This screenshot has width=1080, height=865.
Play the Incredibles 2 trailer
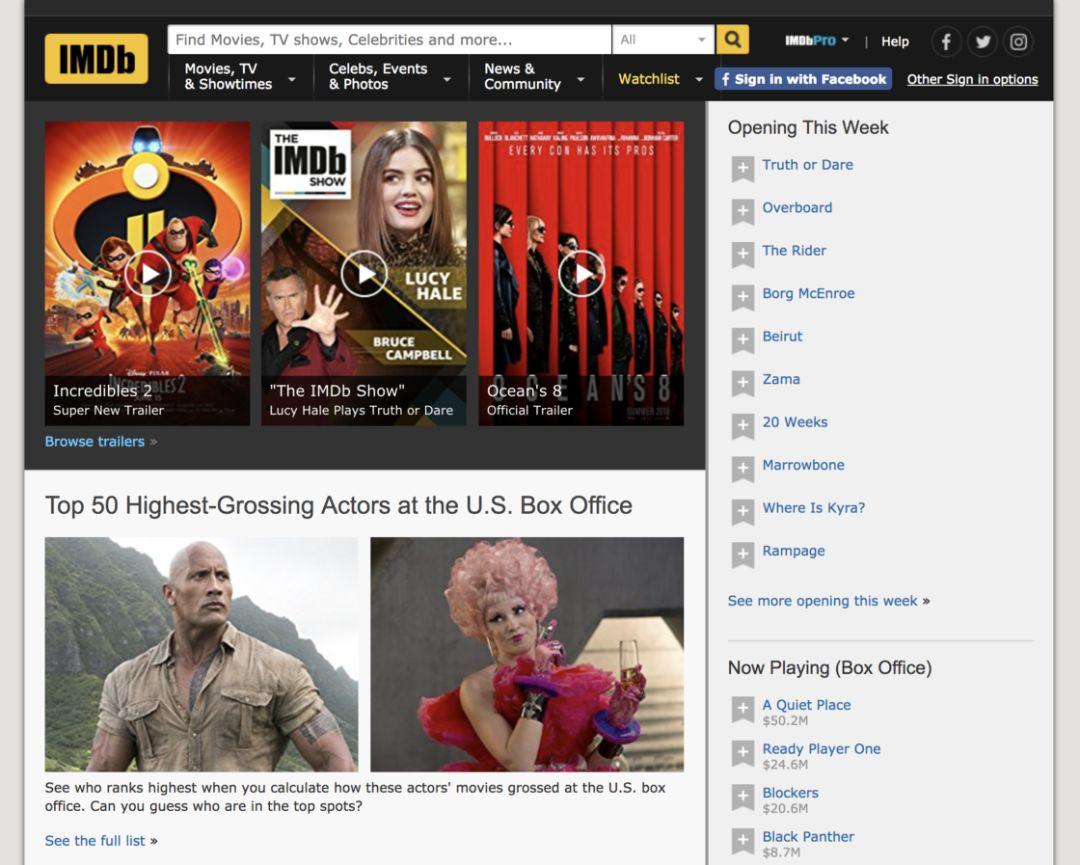pos(147,273)
